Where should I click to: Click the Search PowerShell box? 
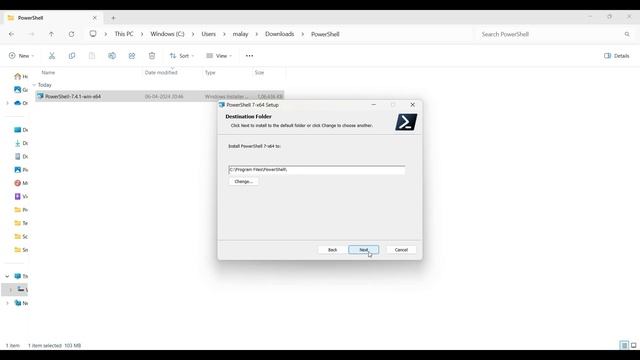point(555,34)
